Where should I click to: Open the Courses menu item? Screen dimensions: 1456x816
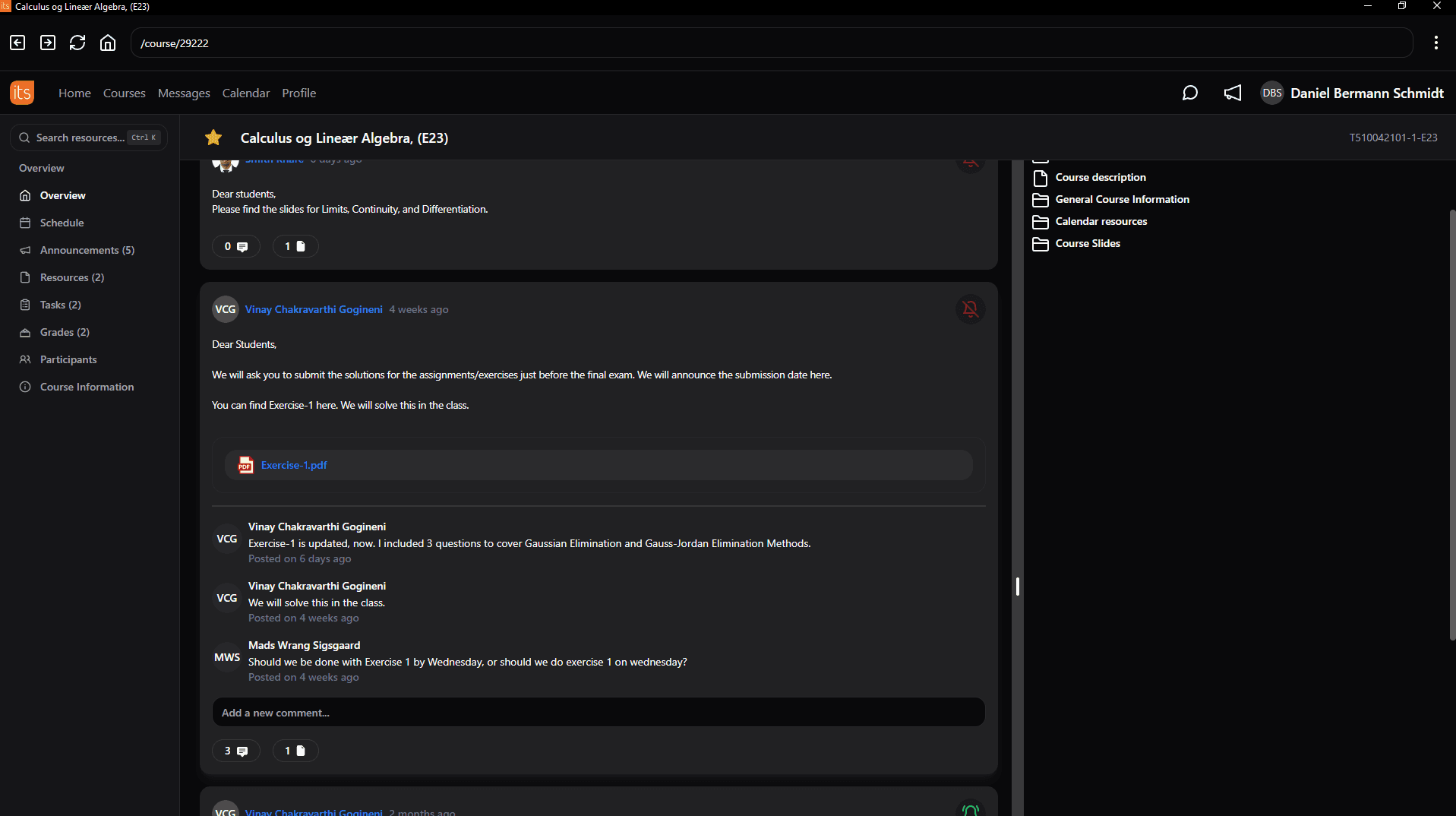coord(124,93)
